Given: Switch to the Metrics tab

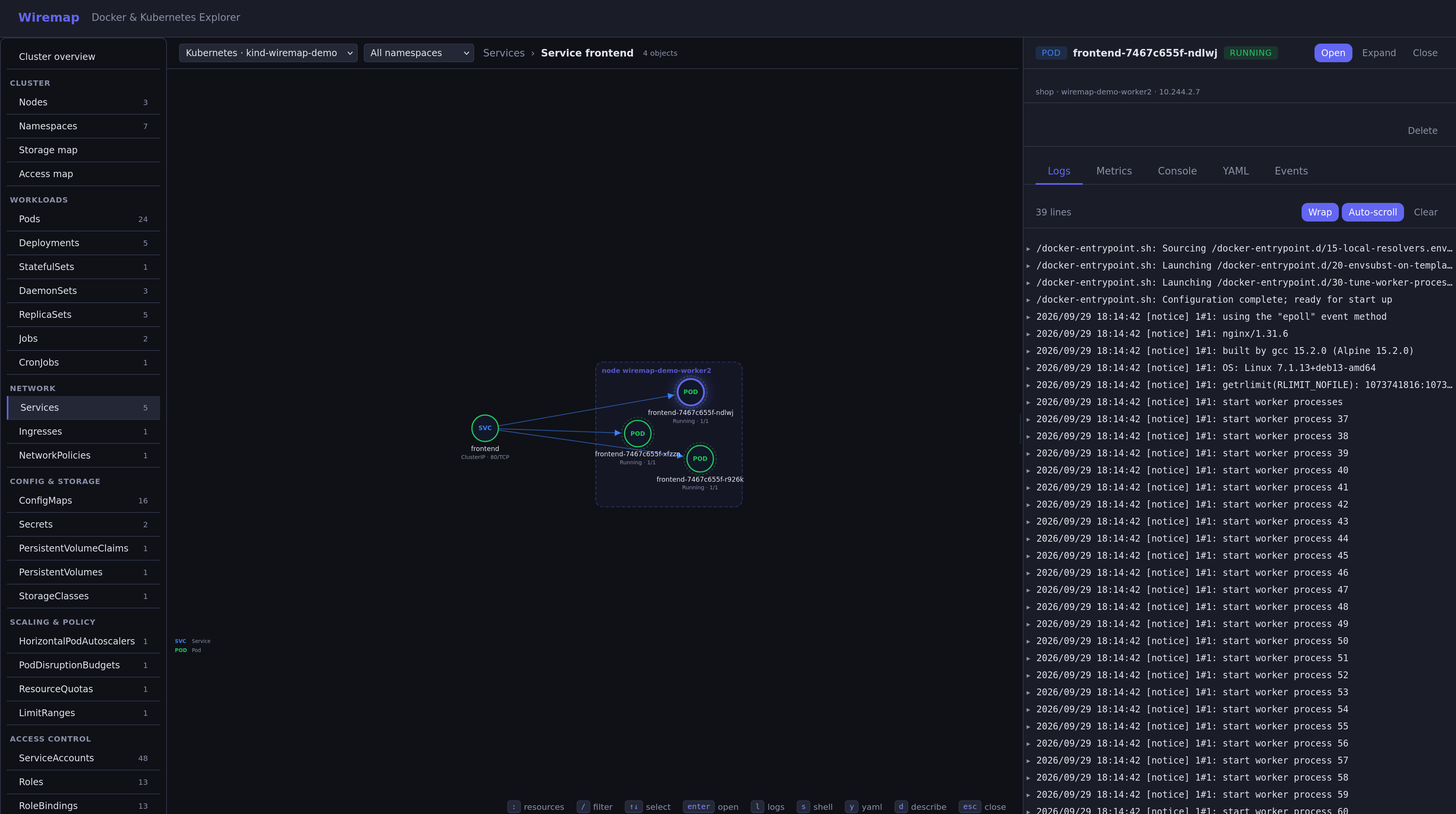Looking at the screenshot, I should tap(1114, 171).
